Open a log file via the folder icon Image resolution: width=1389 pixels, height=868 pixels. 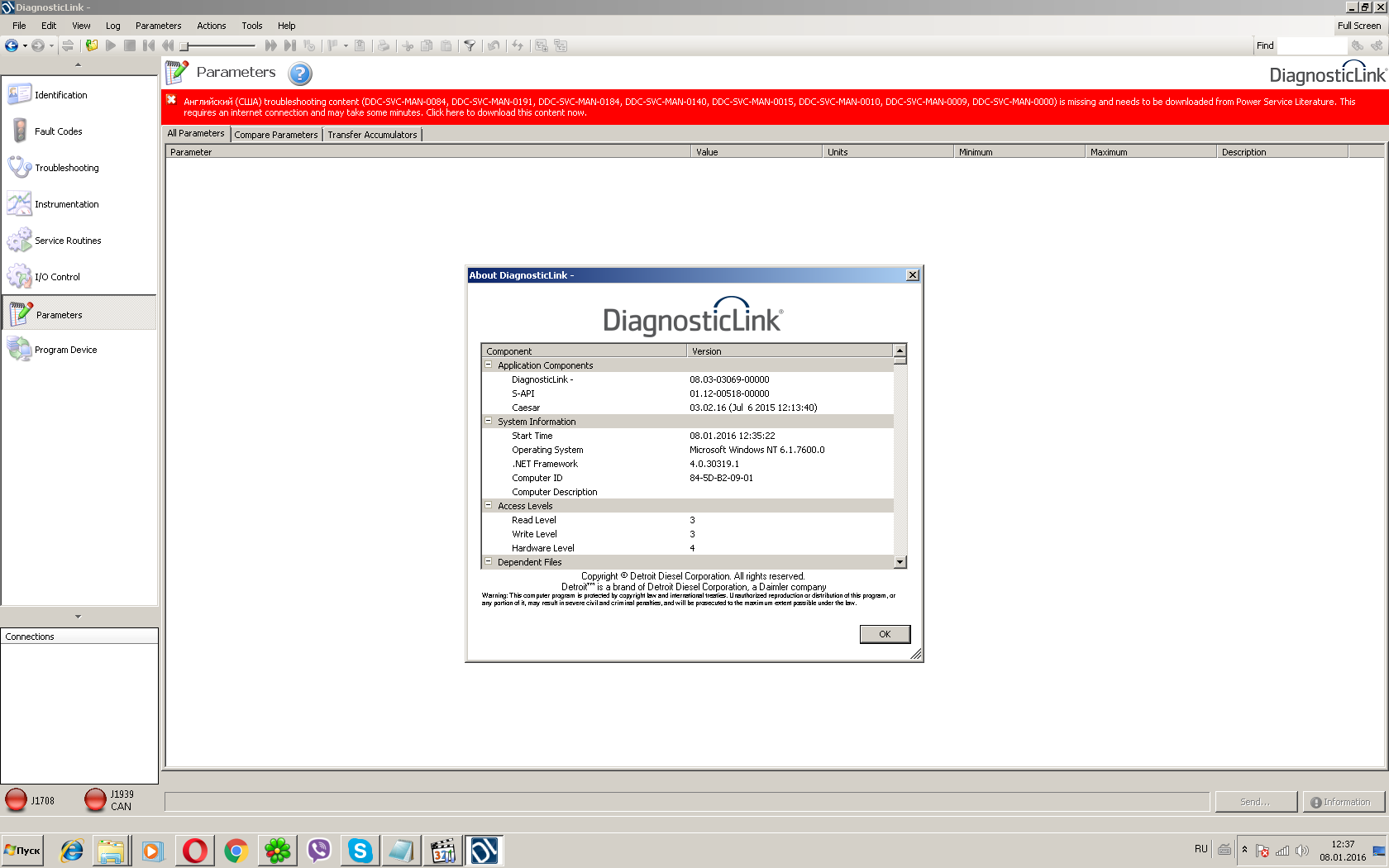[x=92, y=46]
